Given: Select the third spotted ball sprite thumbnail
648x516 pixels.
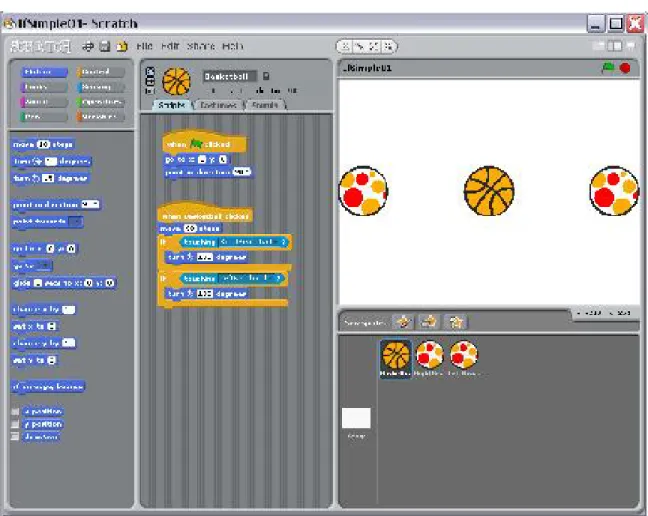Looking at the screenshot, I should [464, 358].
